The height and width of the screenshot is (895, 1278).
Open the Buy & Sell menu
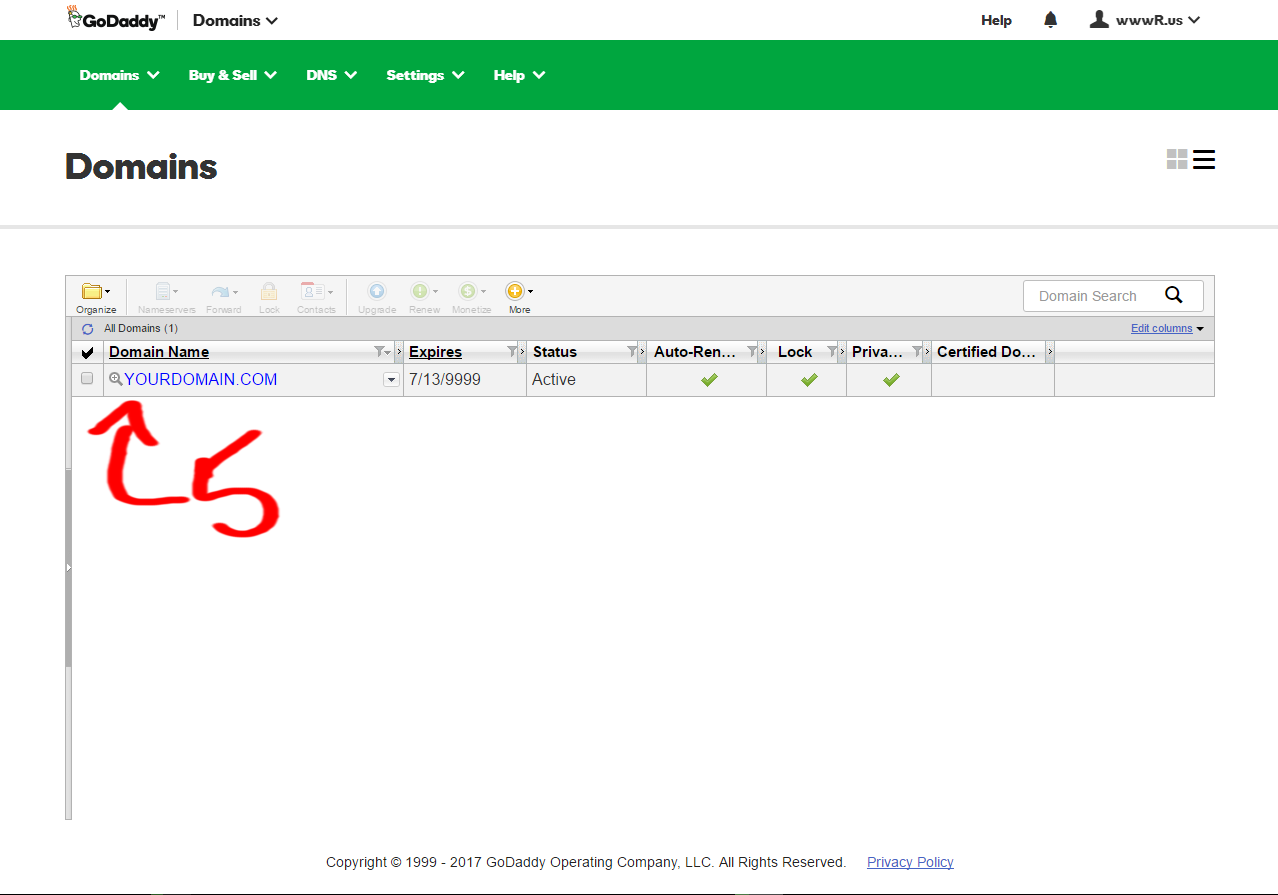[x=232, y=75]
